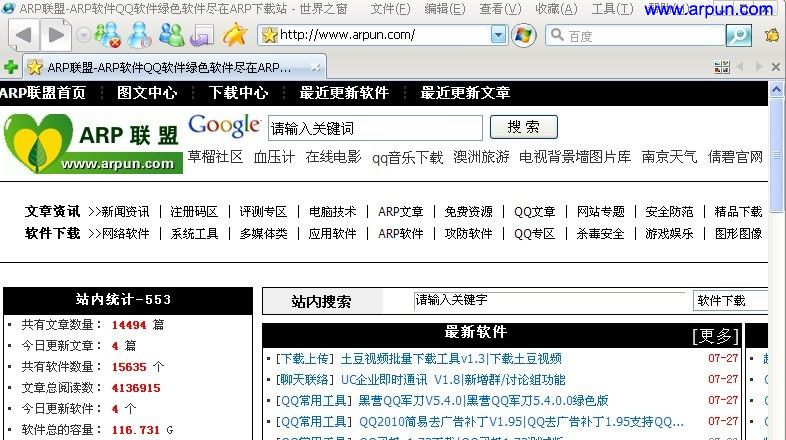Open a new tab with green plus
The width and height of the screenshot is (786, 440).
(x=11, y=67)
